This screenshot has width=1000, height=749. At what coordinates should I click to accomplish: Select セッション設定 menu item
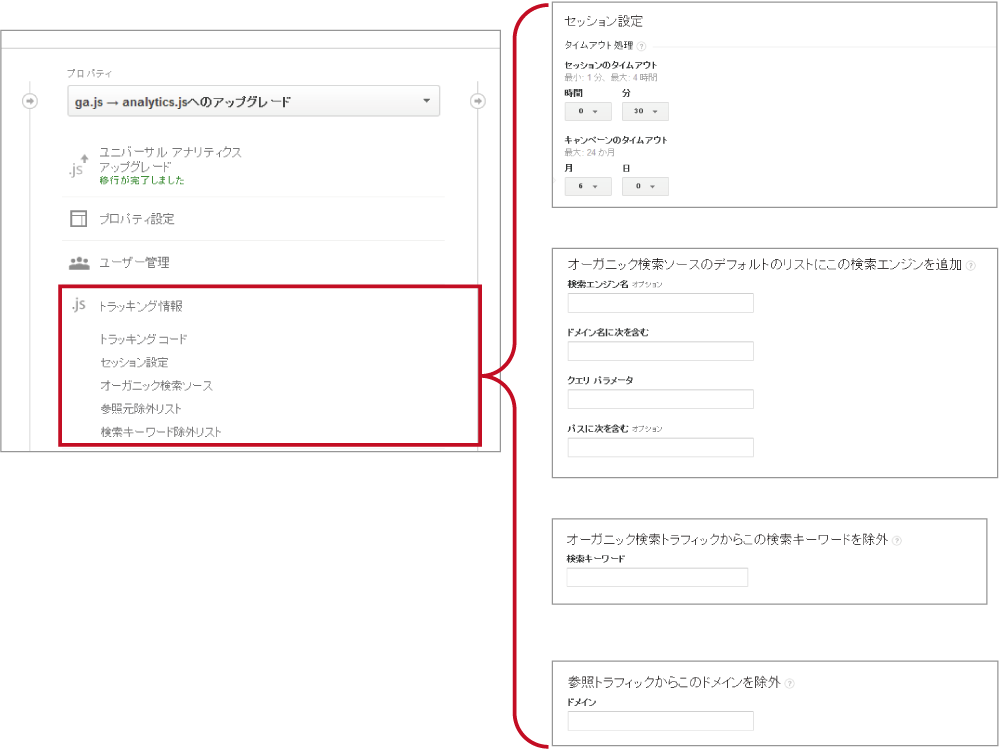click(x=134, y=362)
